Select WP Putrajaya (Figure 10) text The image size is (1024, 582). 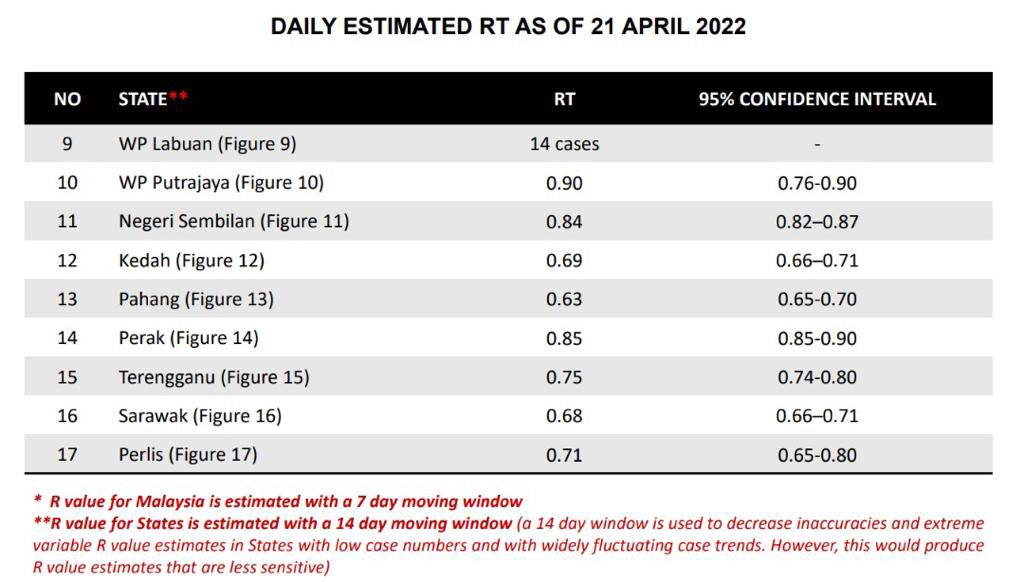click(x=221, y=182)
